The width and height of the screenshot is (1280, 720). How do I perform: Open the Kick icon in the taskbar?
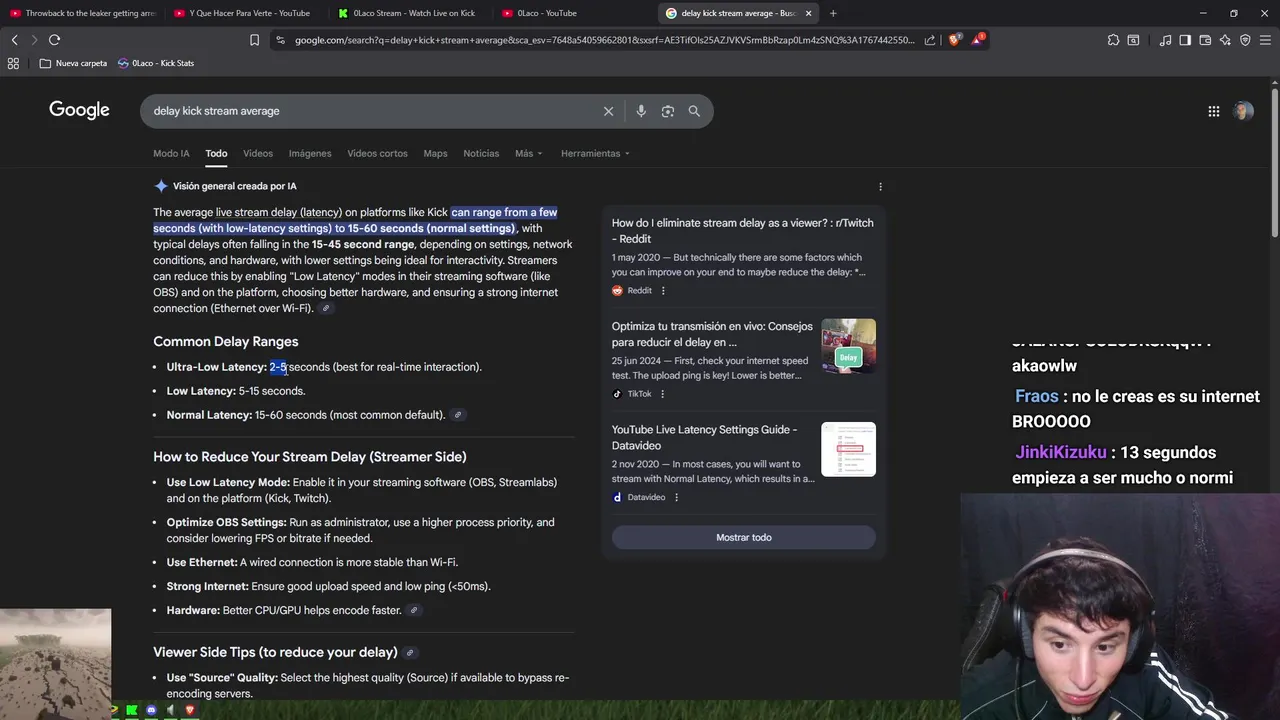pos(132,710)
